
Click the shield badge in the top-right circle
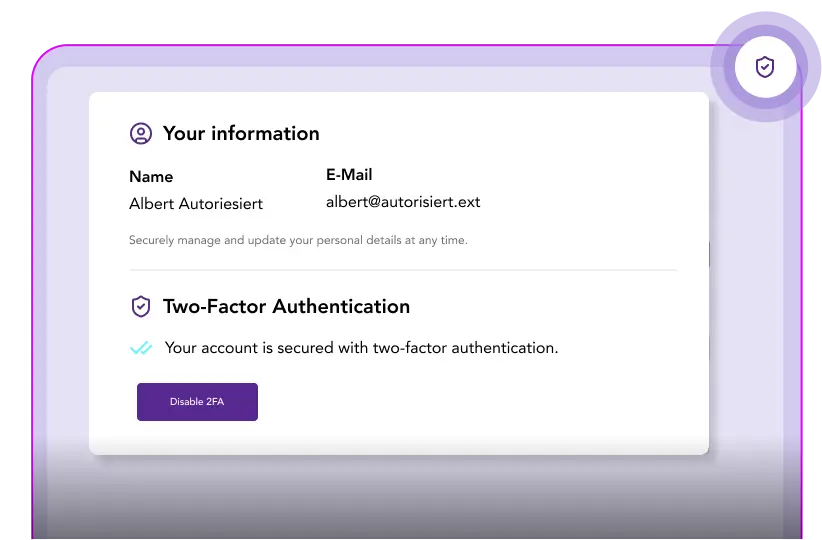point(765,68)
